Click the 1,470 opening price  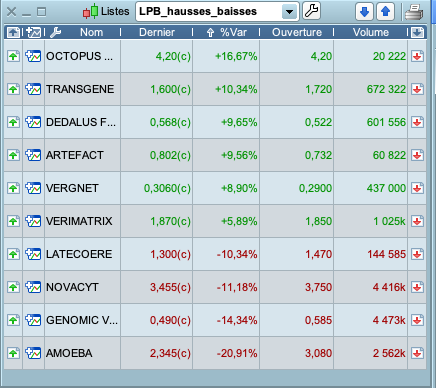pyautogui.click(x=319, y=254)
